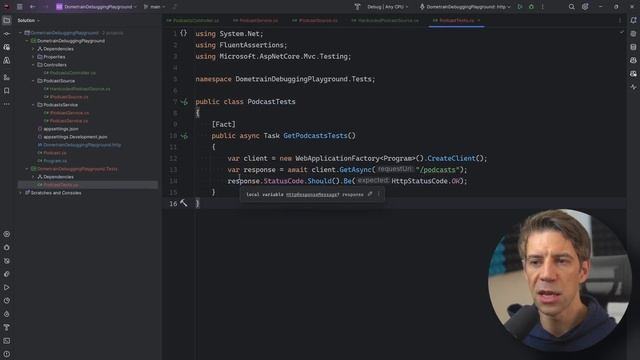Switch to the PodcastsController.cs tab
The image size is (640, 360).
(193, 20)
